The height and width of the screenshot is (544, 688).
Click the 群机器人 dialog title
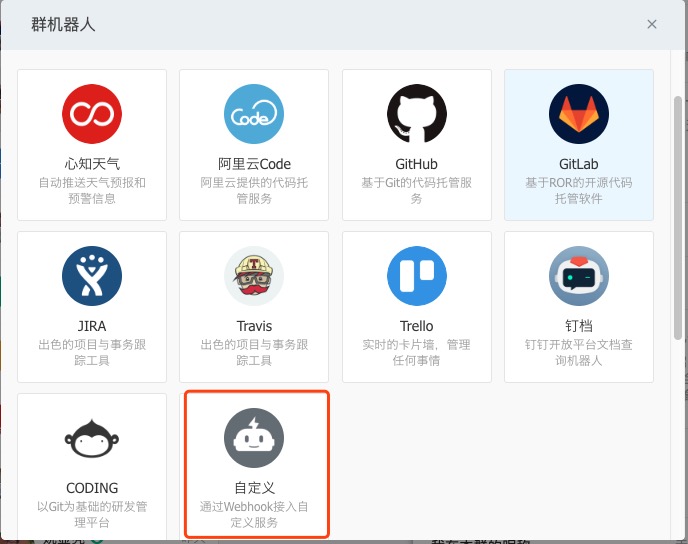point(63,25)
